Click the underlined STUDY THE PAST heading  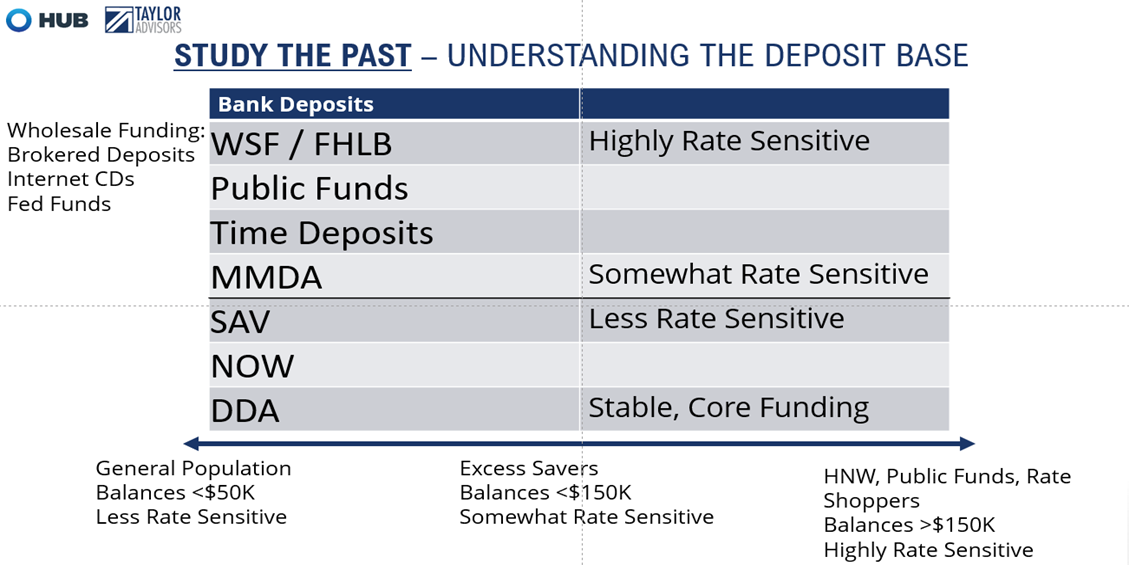click(292, 55)
